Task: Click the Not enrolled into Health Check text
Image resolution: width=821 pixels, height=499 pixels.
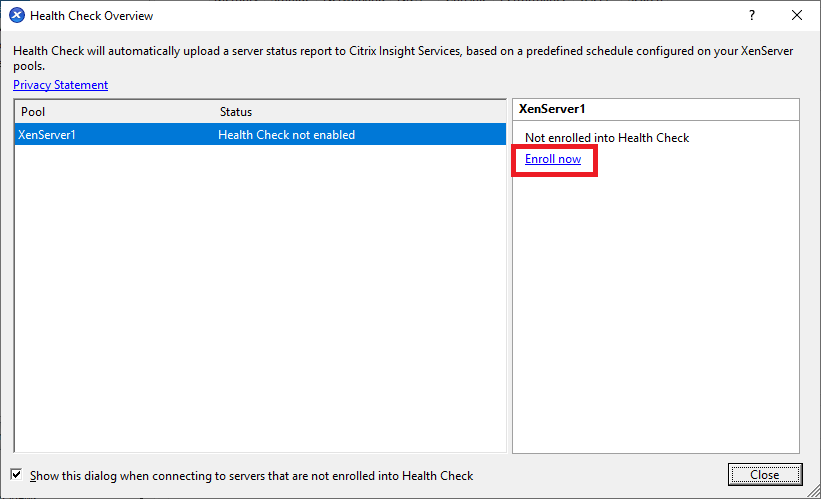Action: coord(607,137)
